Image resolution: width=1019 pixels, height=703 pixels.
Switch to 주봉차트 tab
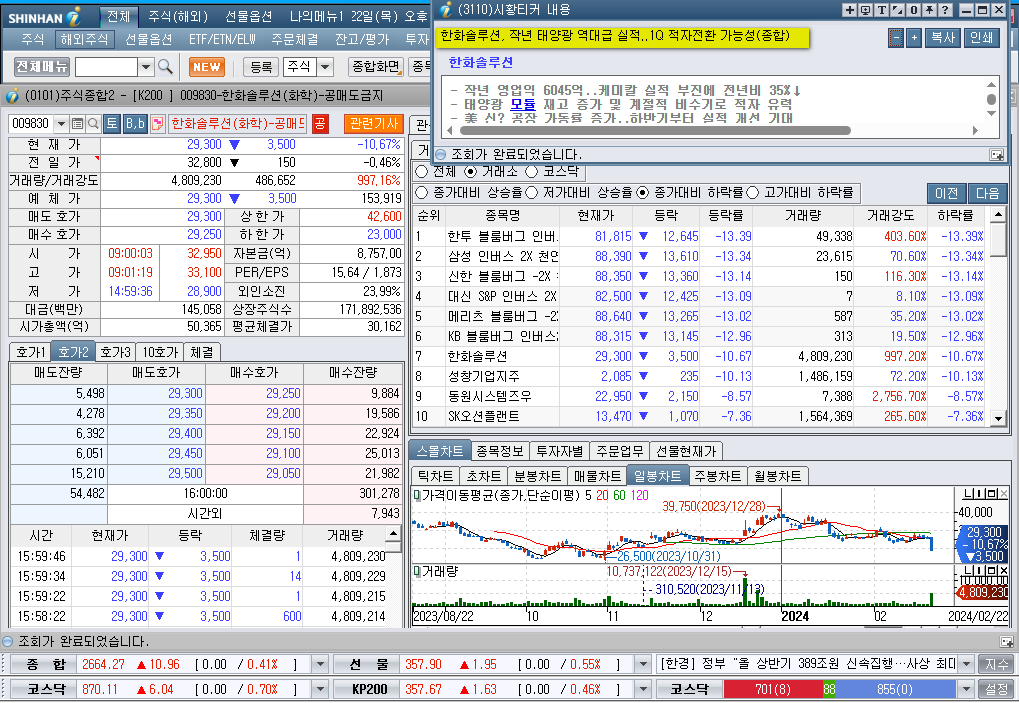[x=717, y=476]
